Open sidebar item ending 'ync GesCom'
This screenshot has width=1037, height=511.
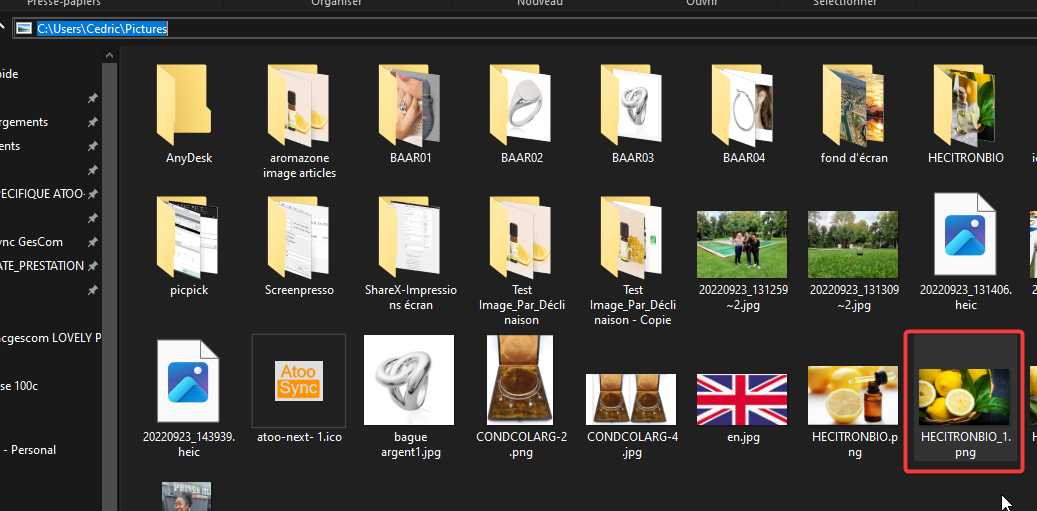tap(32, 242)
